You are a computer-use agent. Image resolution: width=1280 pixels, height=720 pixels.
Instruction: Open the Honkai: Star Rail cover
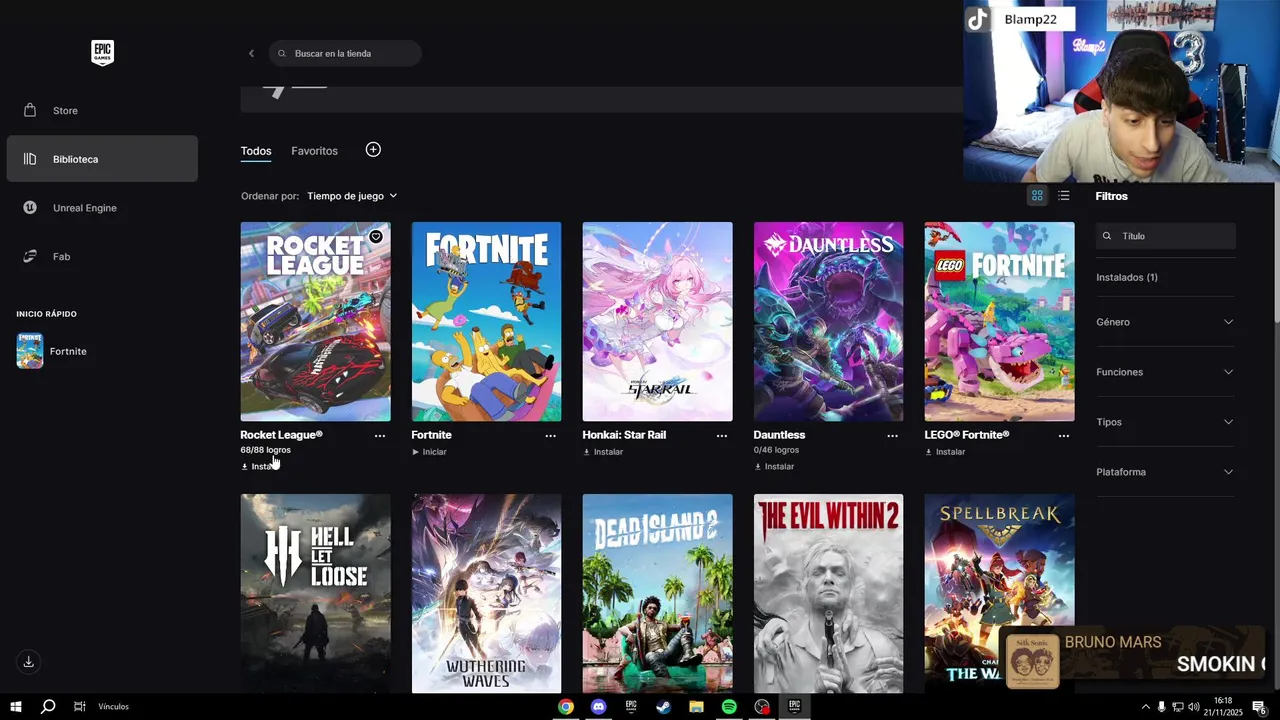click(x=657, y=321)
